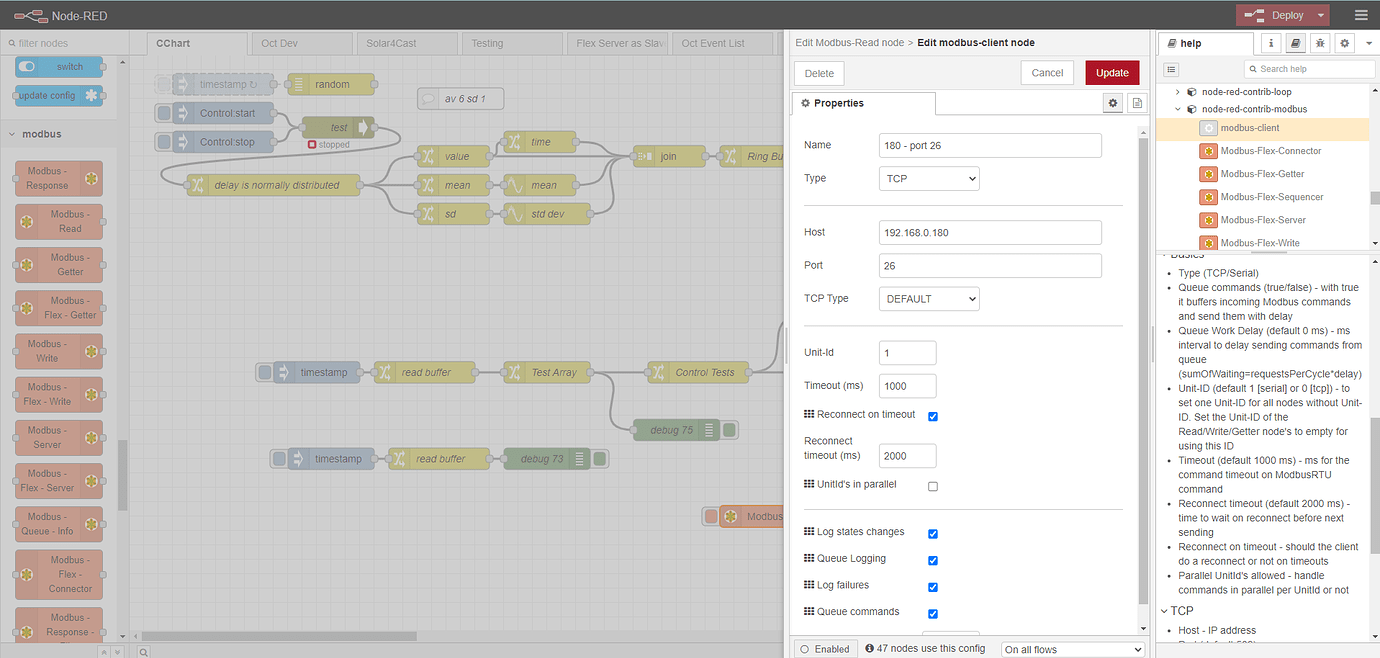Open the node information sidebar tab
This screenshot has height=658, width=1380.
[x=1270, y=43]
